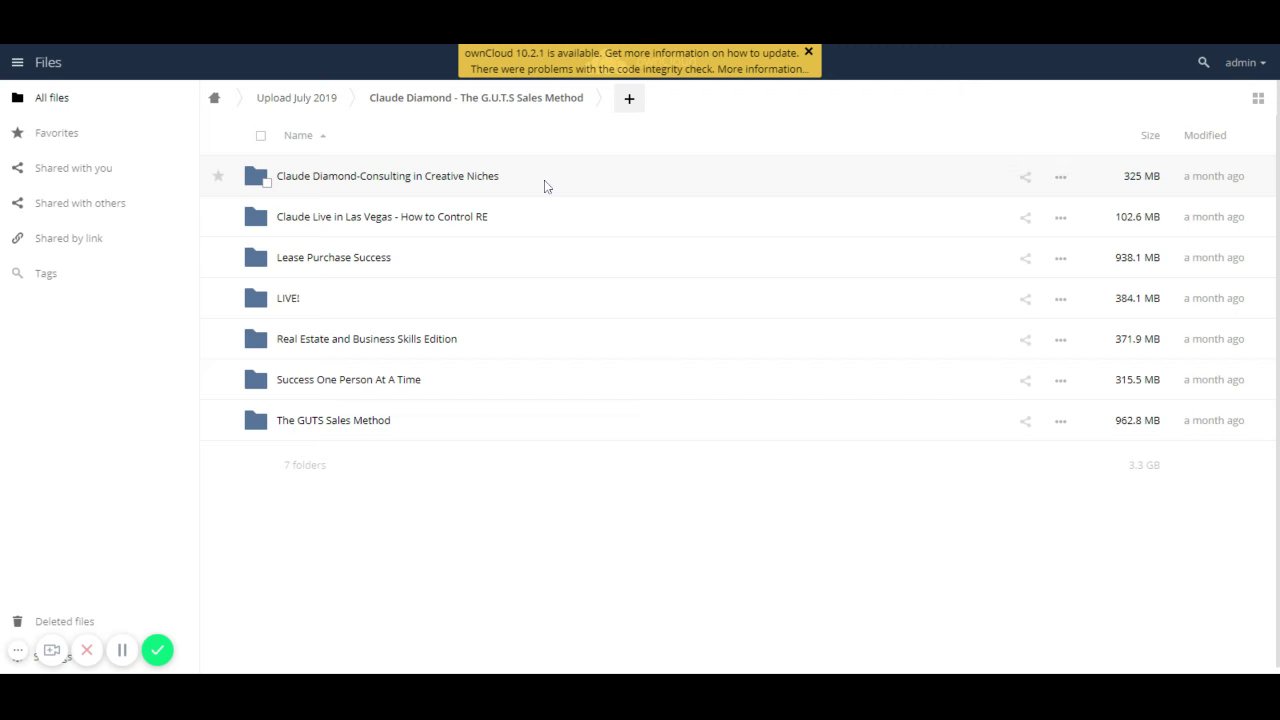Open the admin user dropdown
Image resolution: width=1280 pixels, height=720 pixels.
1245,62
